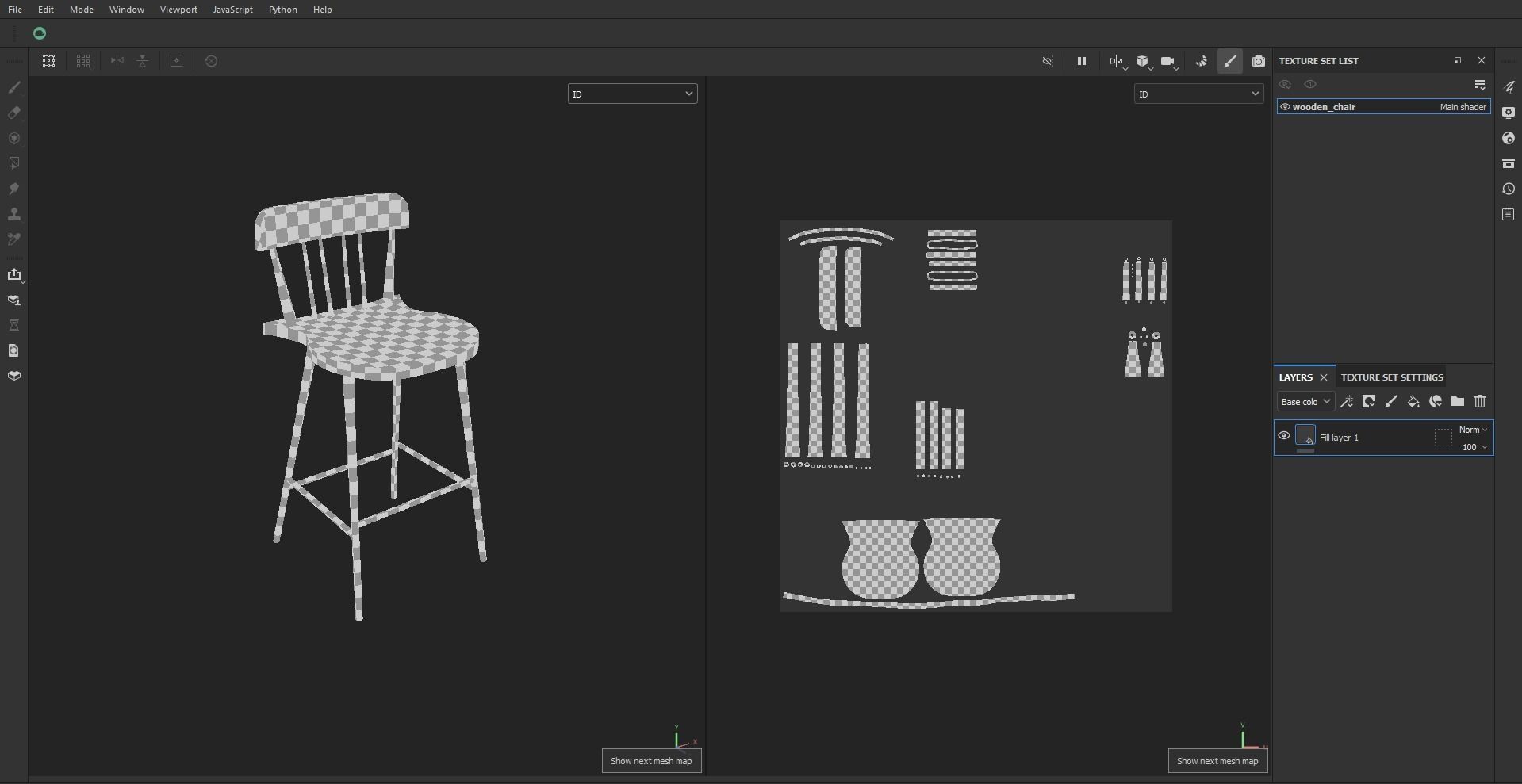Select the Polygon fill tool
1522x784 pixels.
pyautogui.click(x=14, y=163)
